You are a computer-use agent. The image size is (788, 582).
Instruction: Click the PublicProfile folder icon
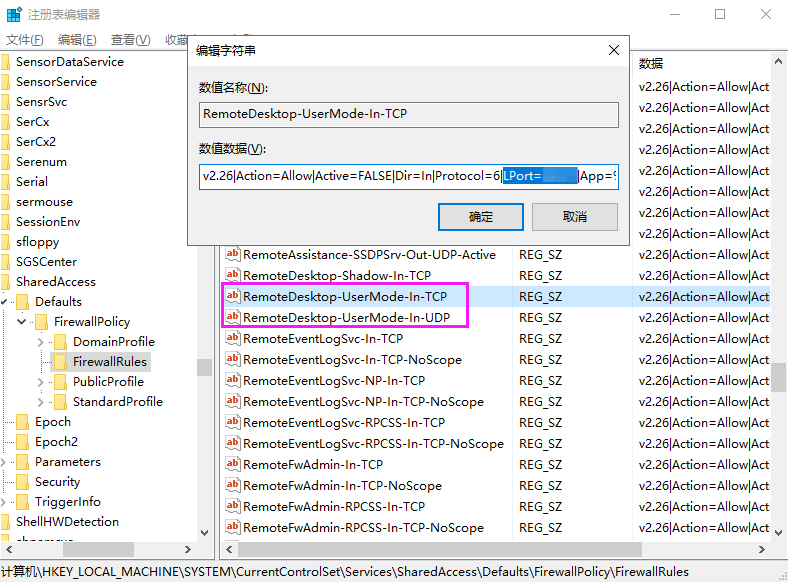click(x=60, y=382)
